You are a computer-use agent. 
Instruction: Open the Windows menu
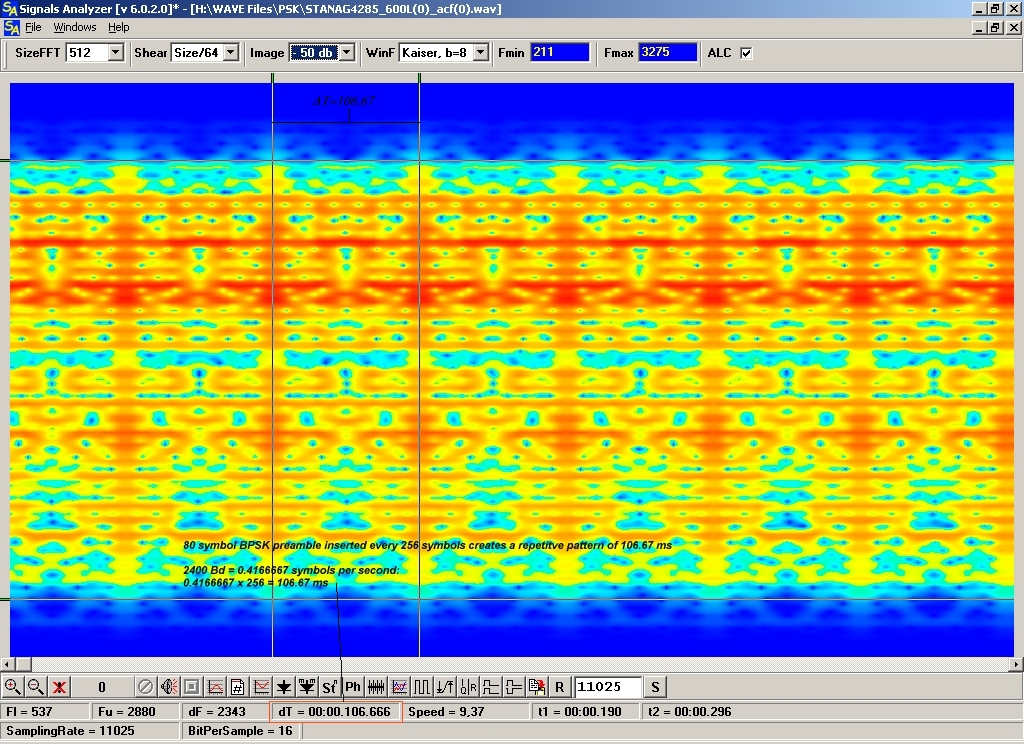click(75, 27)
